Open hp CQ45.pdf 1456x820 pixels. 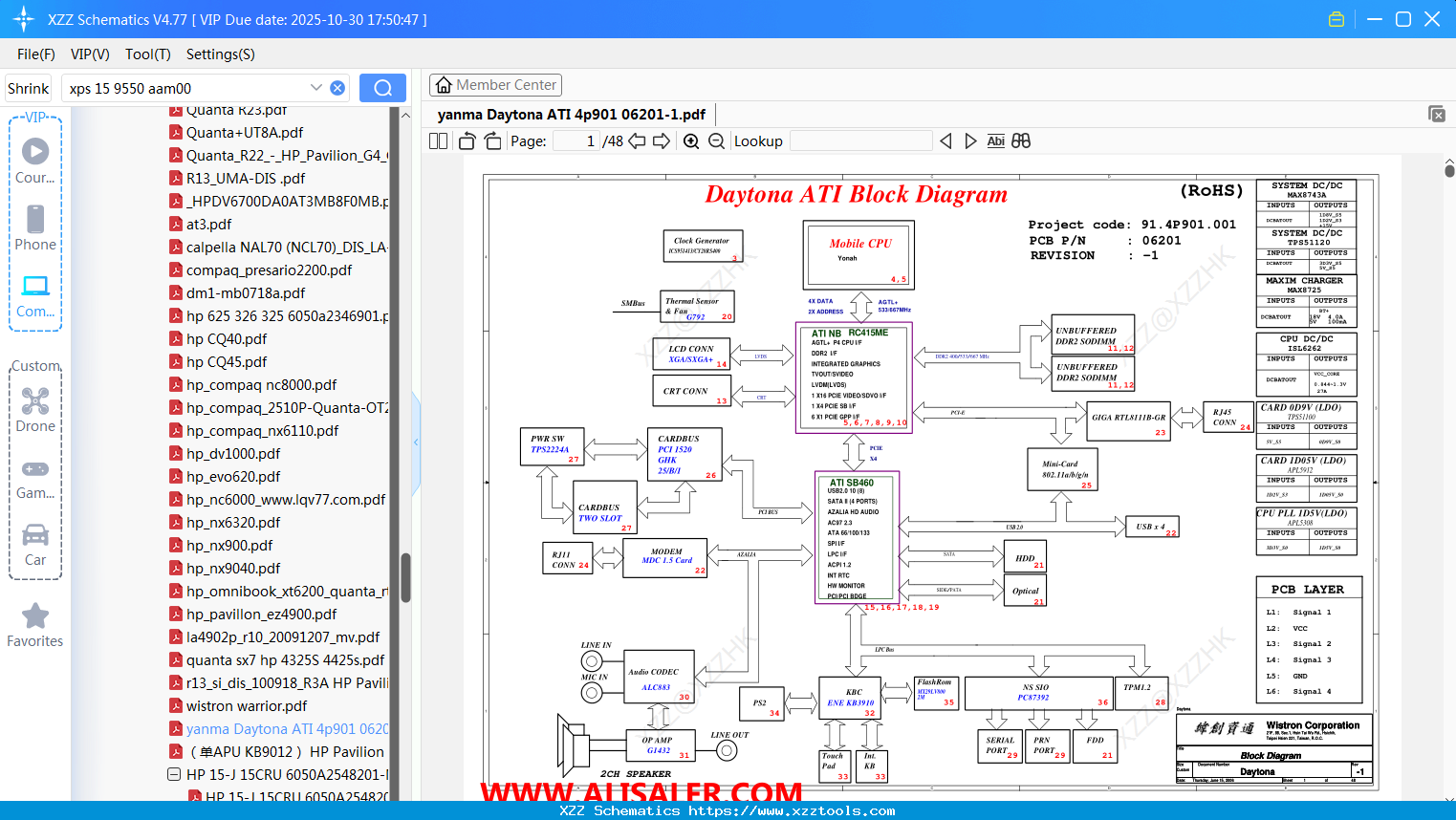[x=227, y=362]
